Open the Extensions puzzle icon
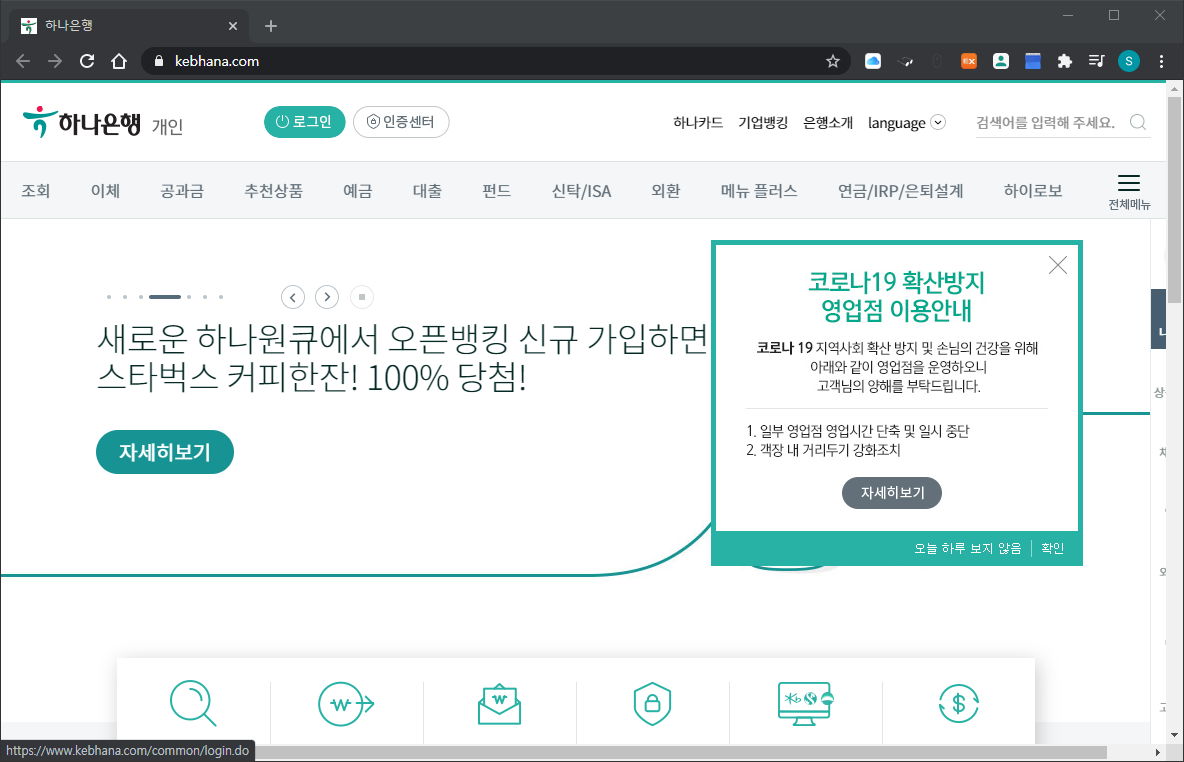Image resolution: width=1184 pixels, height=762 pixels. pyautogui.click(x=1065, y=61)
